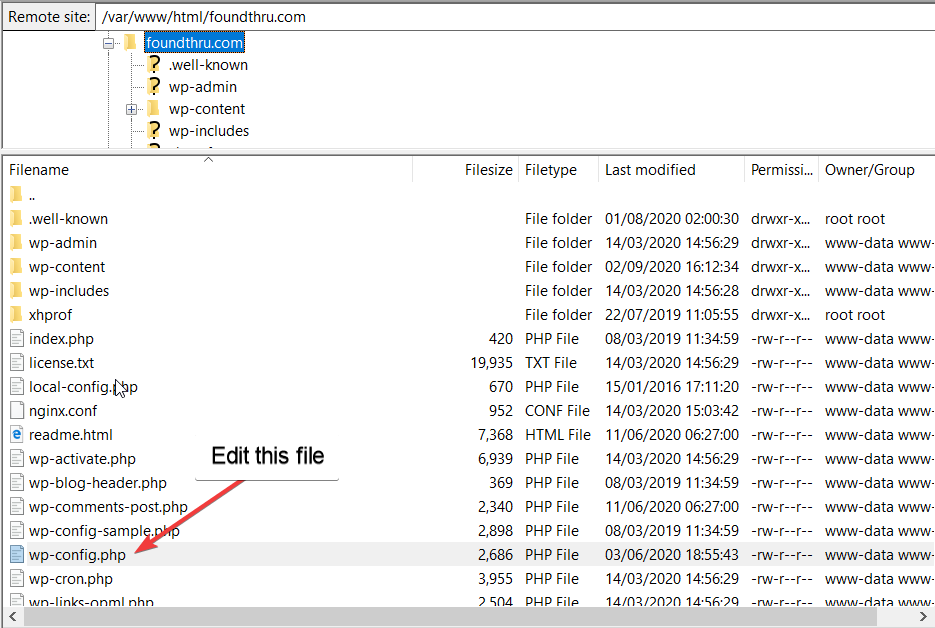The height and width of the screenshot is (628, 935).
Task: Select the wp-blog-header.php file name
Action: click(98, 483)
